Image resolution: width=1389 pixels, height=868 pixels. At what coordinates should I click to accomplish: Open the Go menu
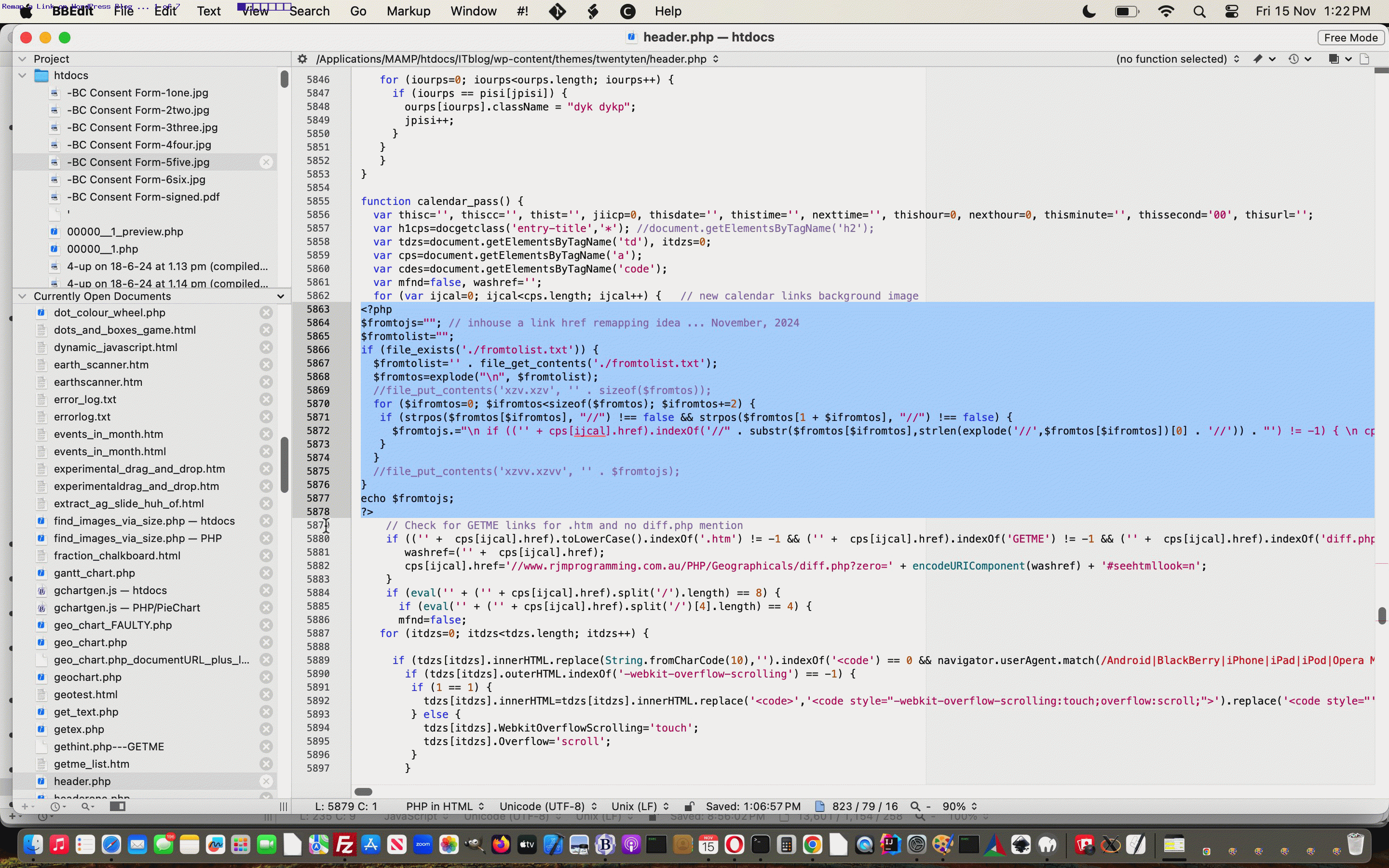click(358, 12)
